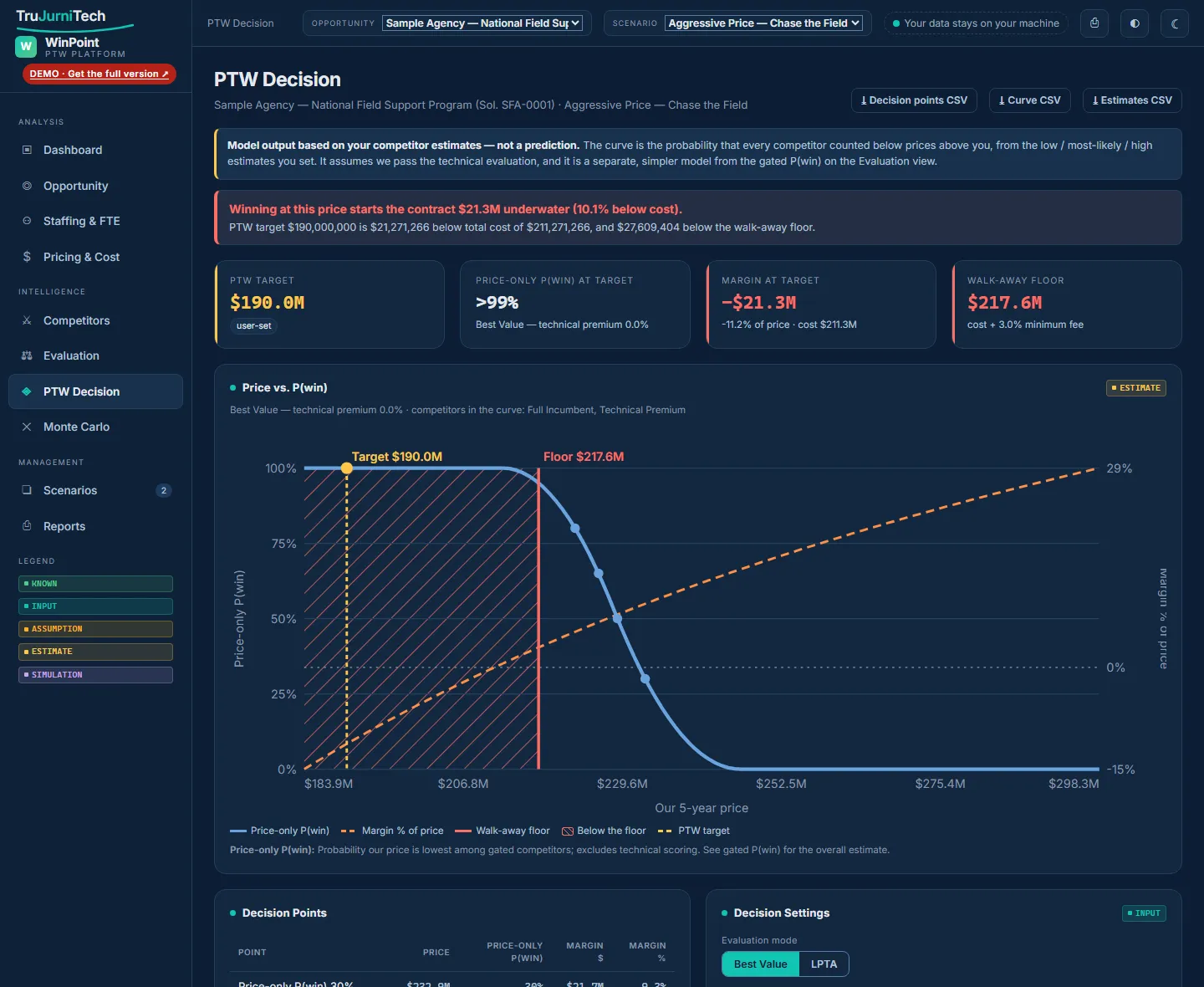Image resolution: width=1204 pixels, height=987 pixels.
Task: Toggle dark mode moon icon
Action: point(1175,23)
